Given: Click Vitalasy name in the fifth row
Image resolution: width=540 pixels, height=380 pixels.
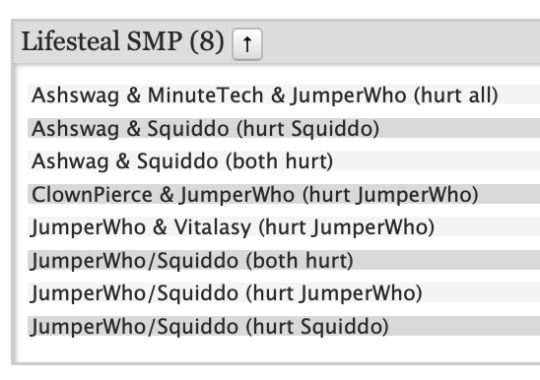Looking at the screenshot, I should point(212,228).
